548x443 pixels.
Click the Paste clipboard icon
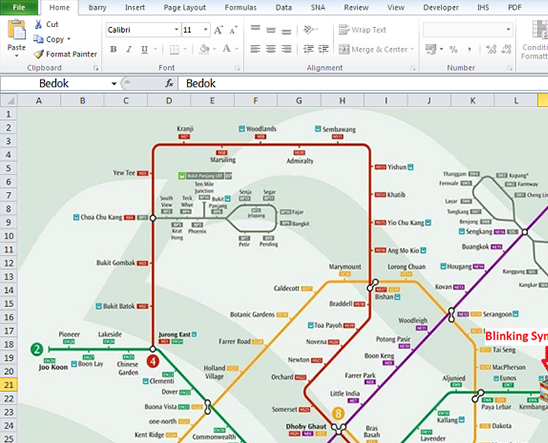coord(16,30)
